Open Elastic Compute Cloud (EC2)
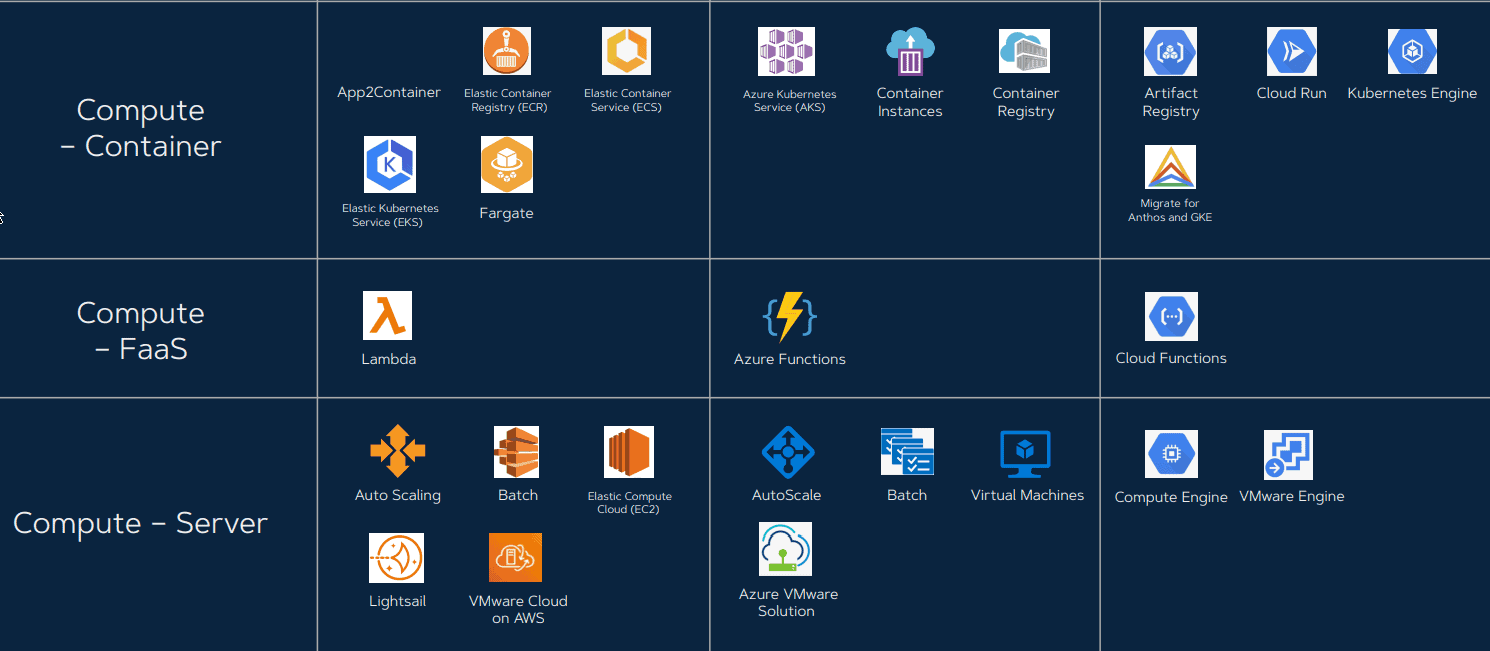 point(627,451)
